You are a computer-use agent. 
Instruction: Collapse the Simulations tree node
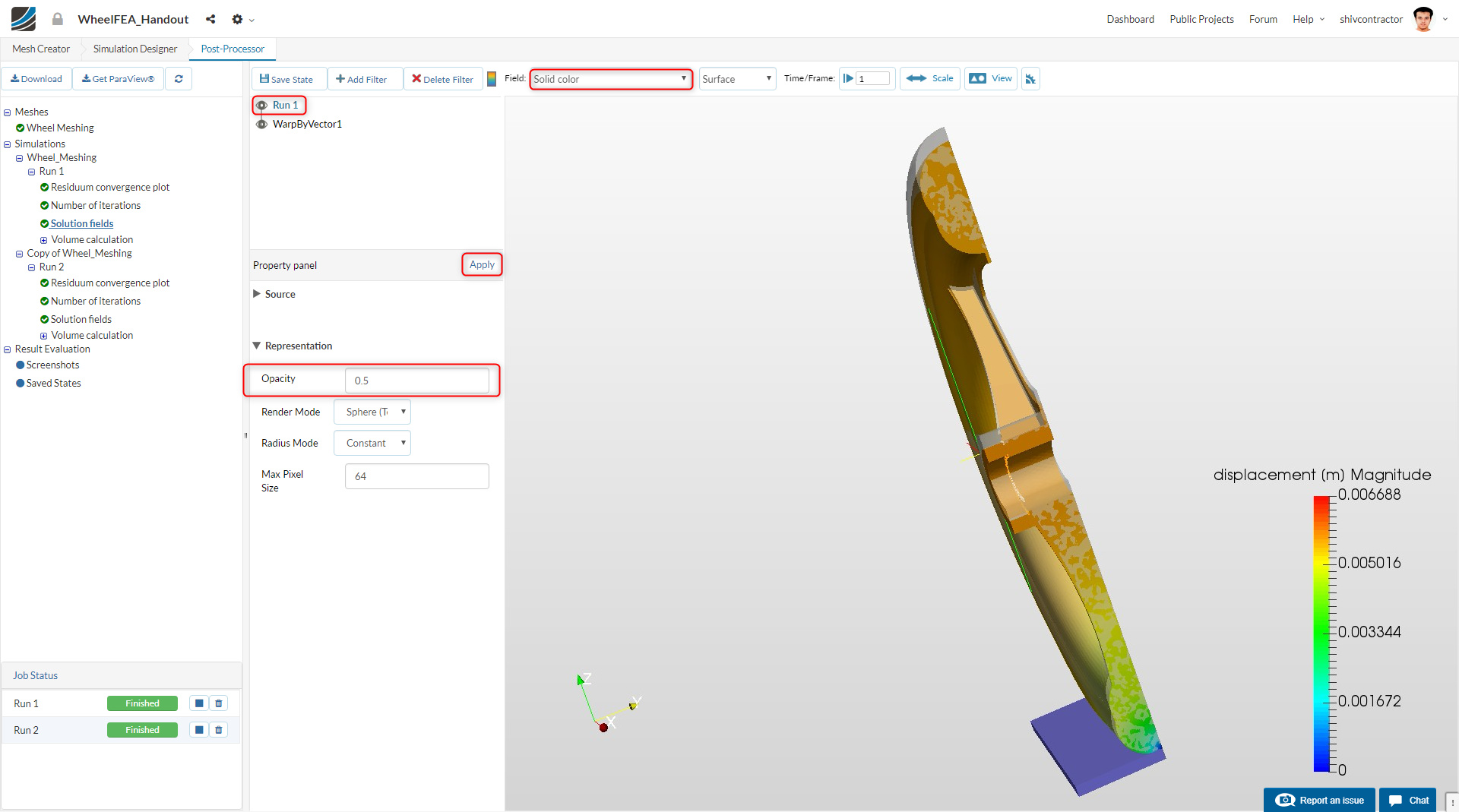click(x=8, y=144)
